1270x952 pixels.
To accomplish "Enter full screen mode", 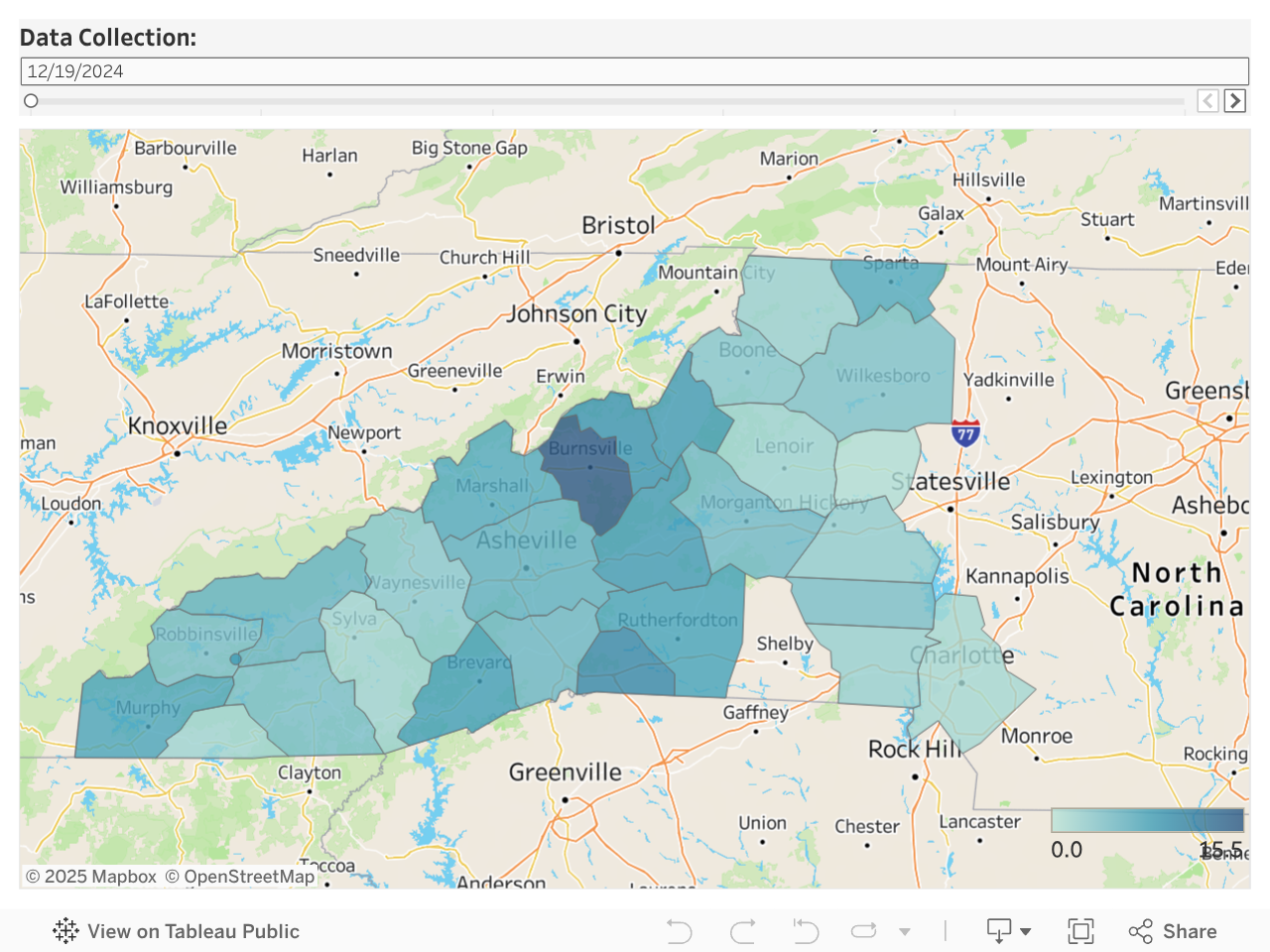I will [1080, 931].
